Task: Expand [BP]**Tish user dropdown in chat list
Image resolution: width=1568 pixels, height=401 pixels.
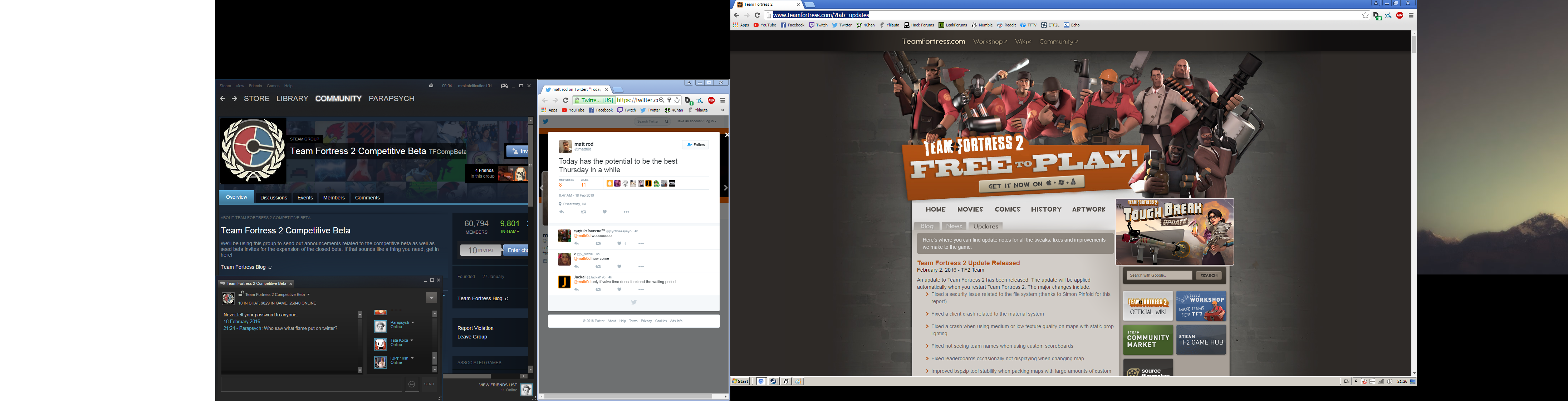Action: click(x=412, y=358)
